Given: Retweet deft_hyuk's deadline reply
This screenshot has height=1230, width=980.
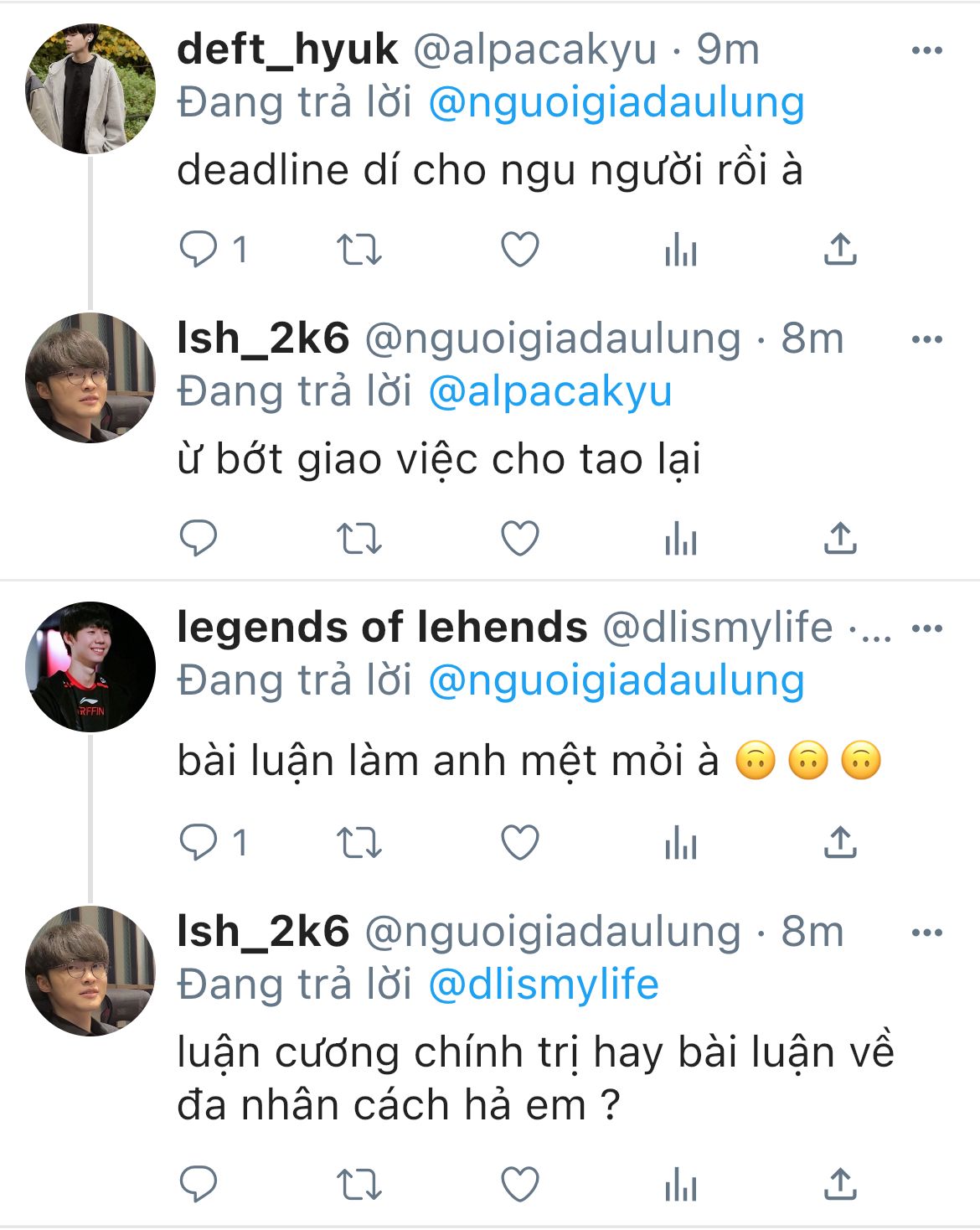Looking at the screenshot, I should (x=358, y=250).
